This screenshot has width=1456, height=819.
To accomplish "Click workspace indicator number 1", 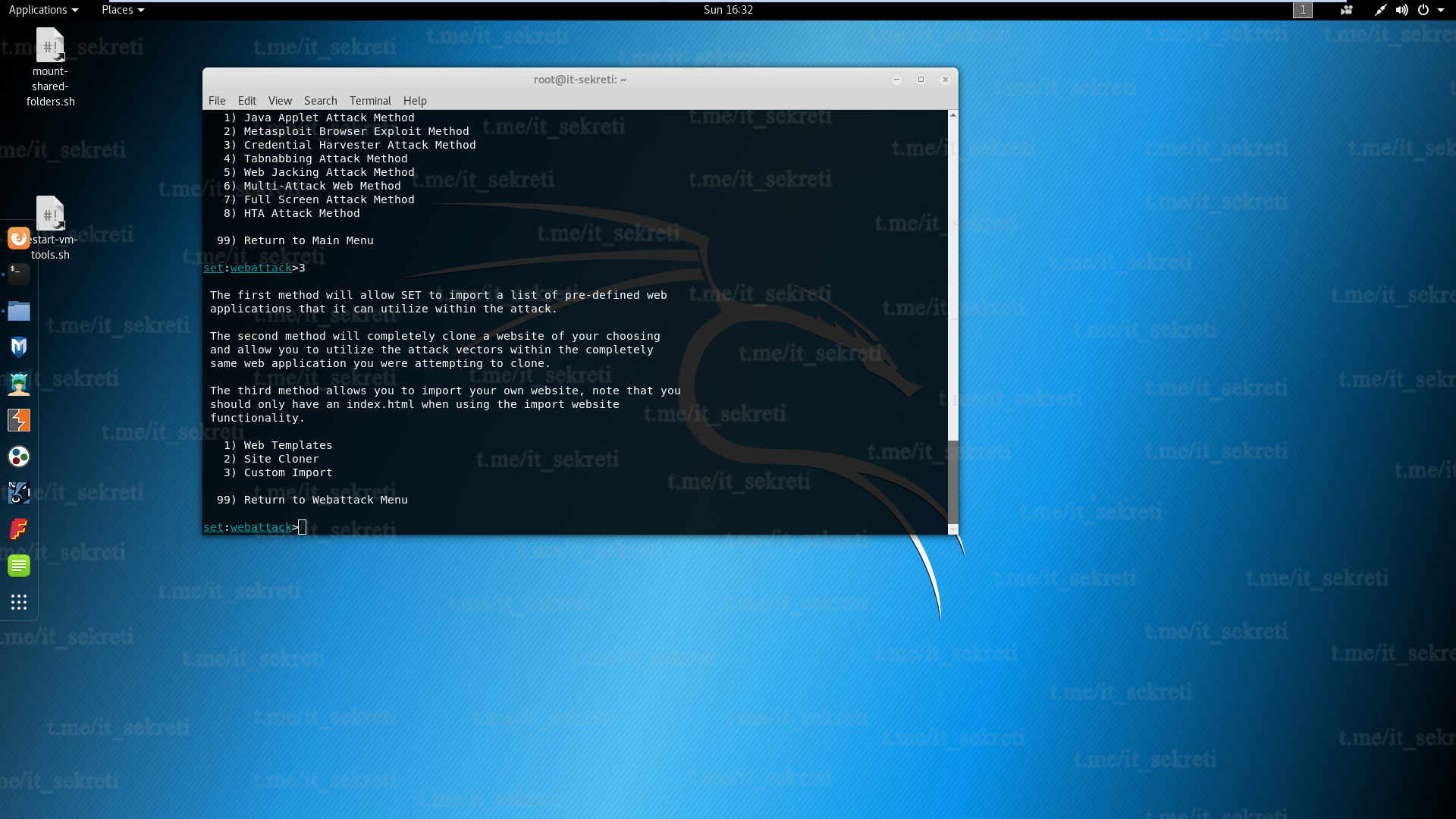I will tap(1302, 10).
